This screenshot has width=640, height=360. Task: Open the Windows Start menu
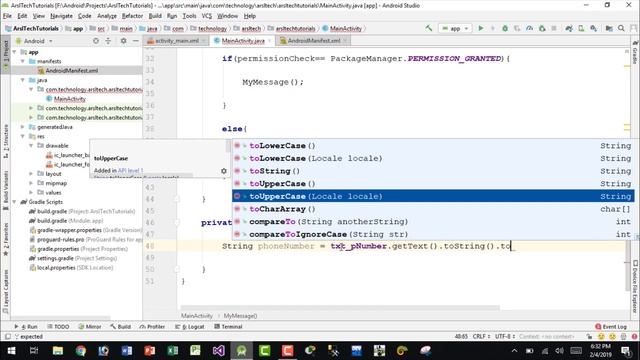[11, 351]
